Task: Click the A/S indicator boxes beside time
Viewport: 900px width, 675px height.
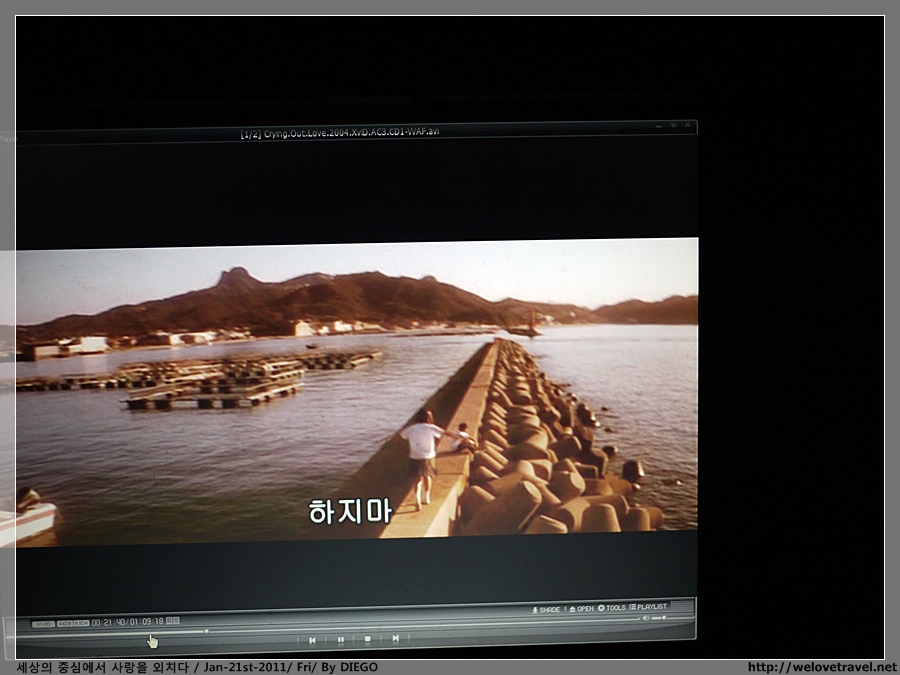Action: 173,620
